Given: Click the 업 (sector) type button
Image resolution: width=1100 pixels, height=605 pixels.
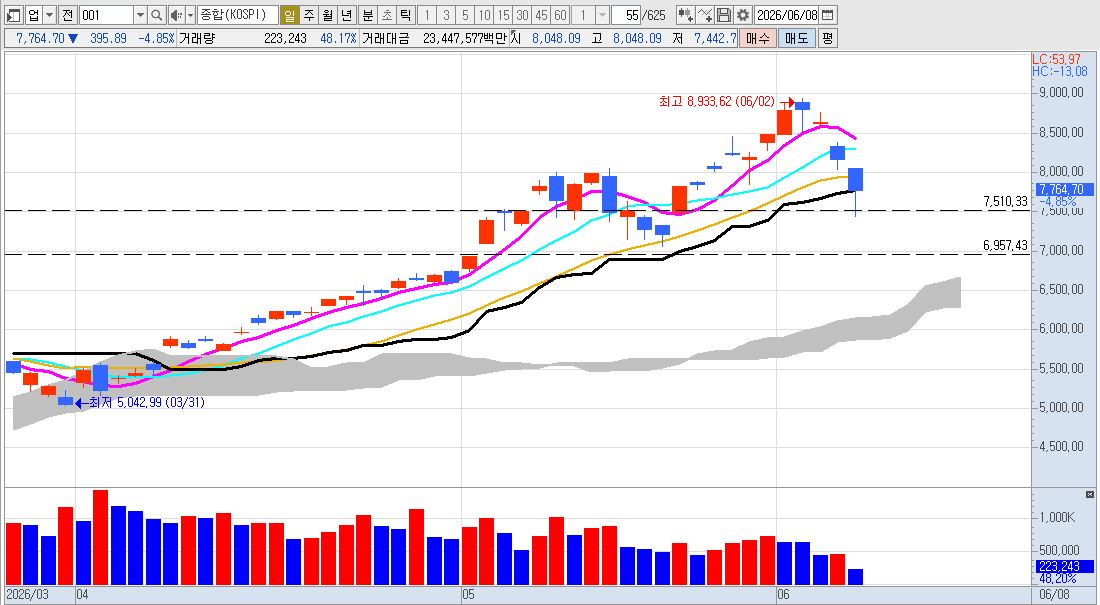Looking at the screenshot, I should pos(33,15).
